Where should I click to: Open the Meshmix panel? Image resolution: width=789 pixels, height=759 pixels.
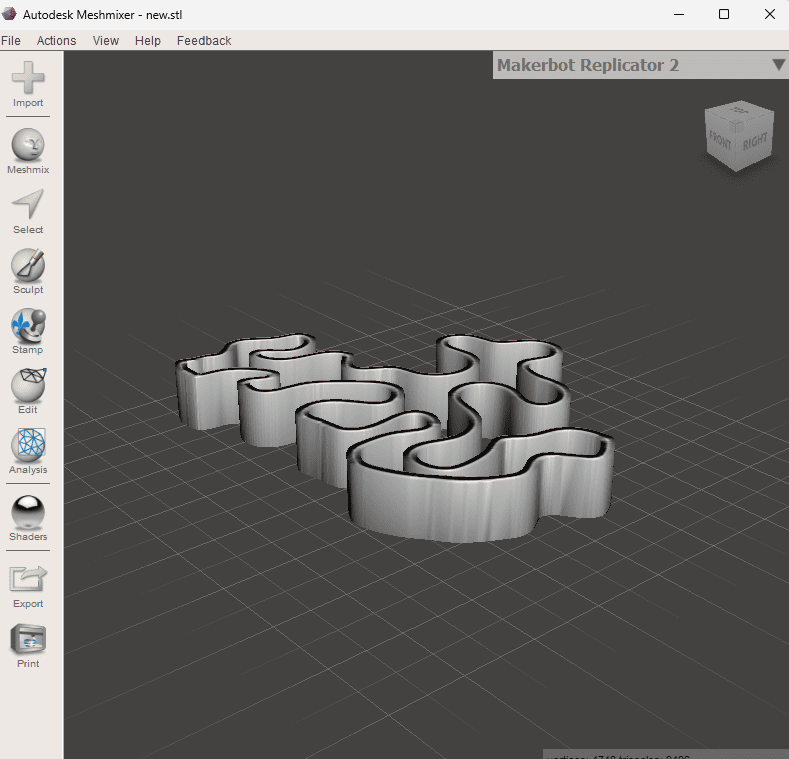tap(28, 151)
